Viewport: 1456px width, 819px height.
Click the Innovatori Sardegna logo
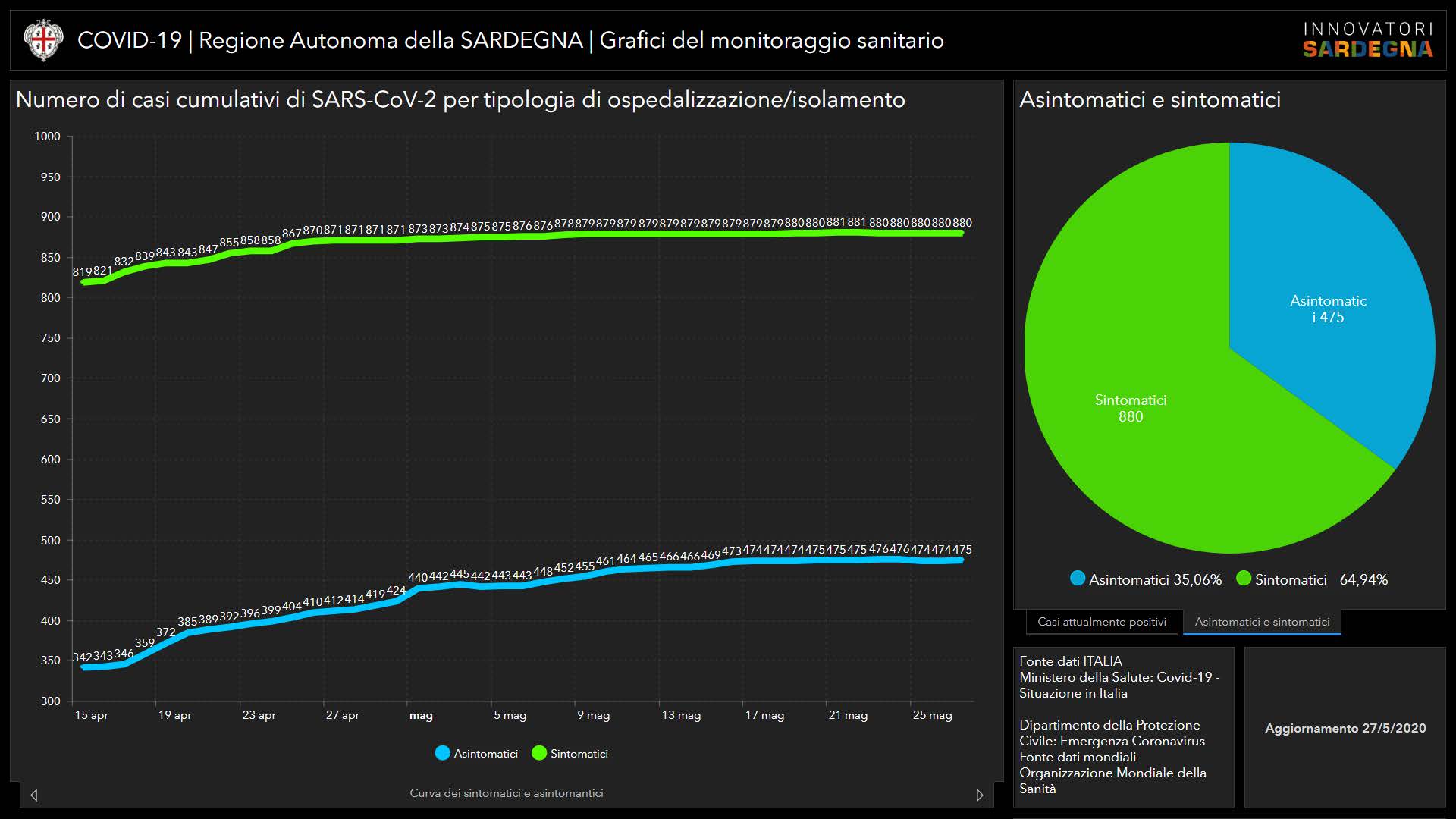[1367, 40]
